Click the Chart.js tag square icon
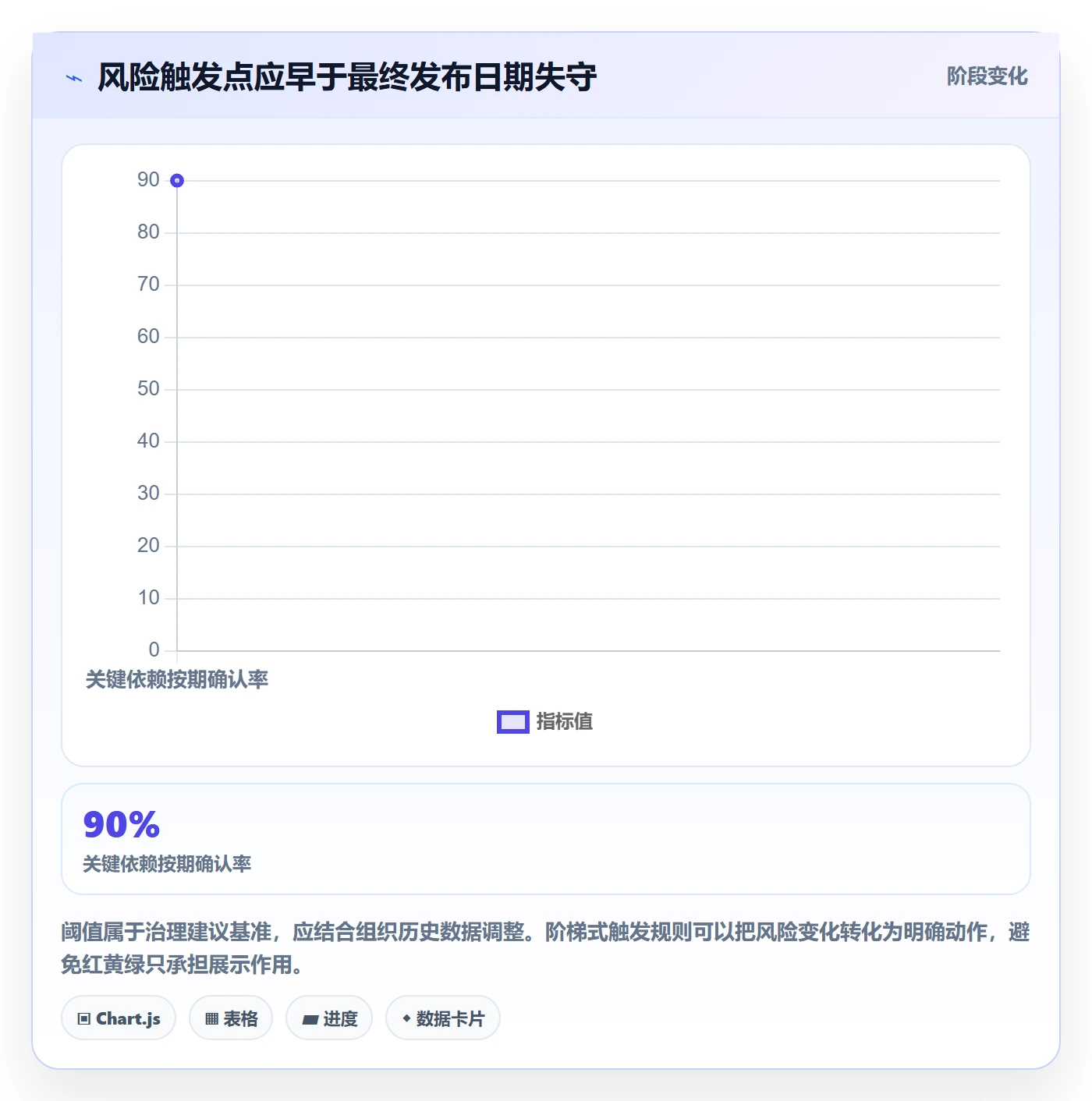This screenshot has width=1092, height=1101. tap(84, 1019)
